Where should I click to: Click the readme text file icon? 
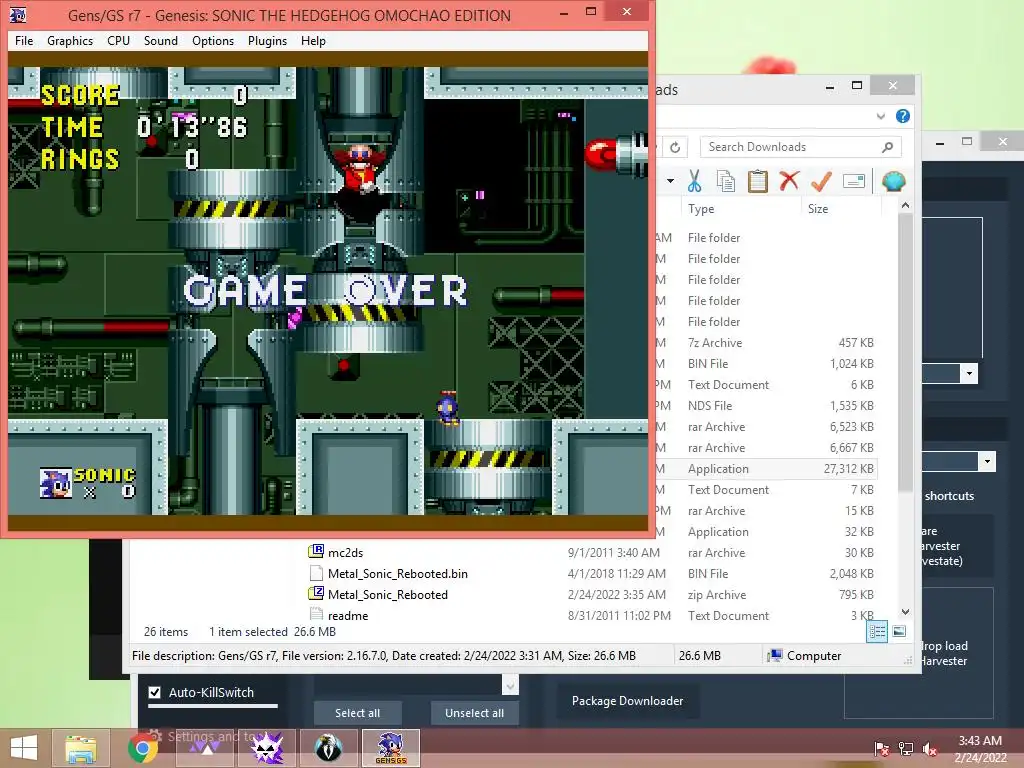316,615
